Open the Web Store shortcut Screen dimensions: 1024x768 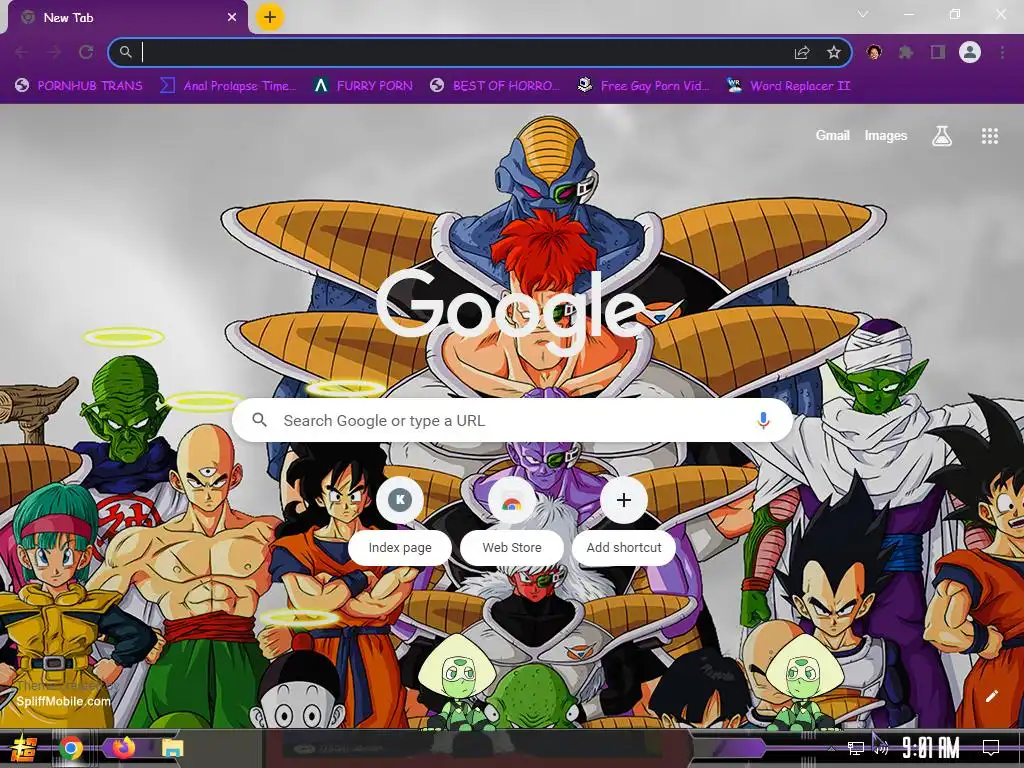coord(512,522)
